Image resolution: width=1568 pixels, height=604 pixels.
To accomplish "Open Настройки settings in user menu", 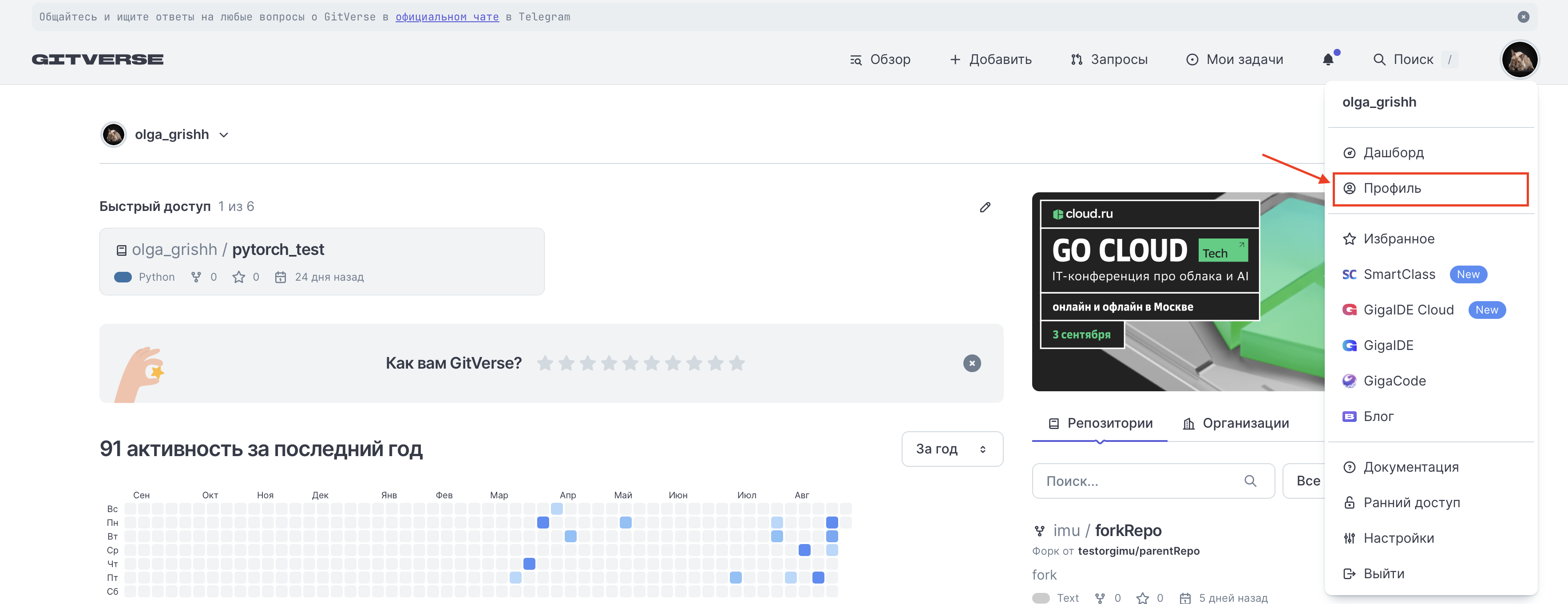I will [x=1430, y=538].
